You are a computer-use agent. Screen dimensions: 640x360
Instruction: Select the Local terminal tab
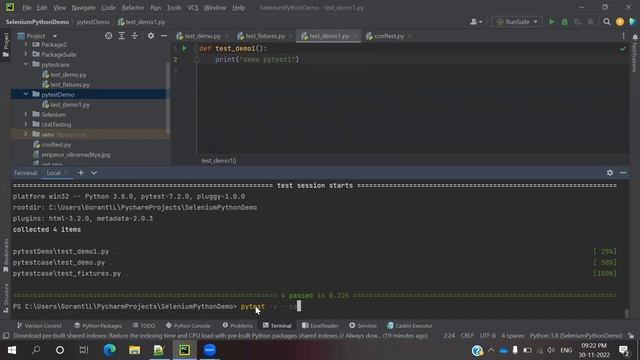click(x=53, y=173)
